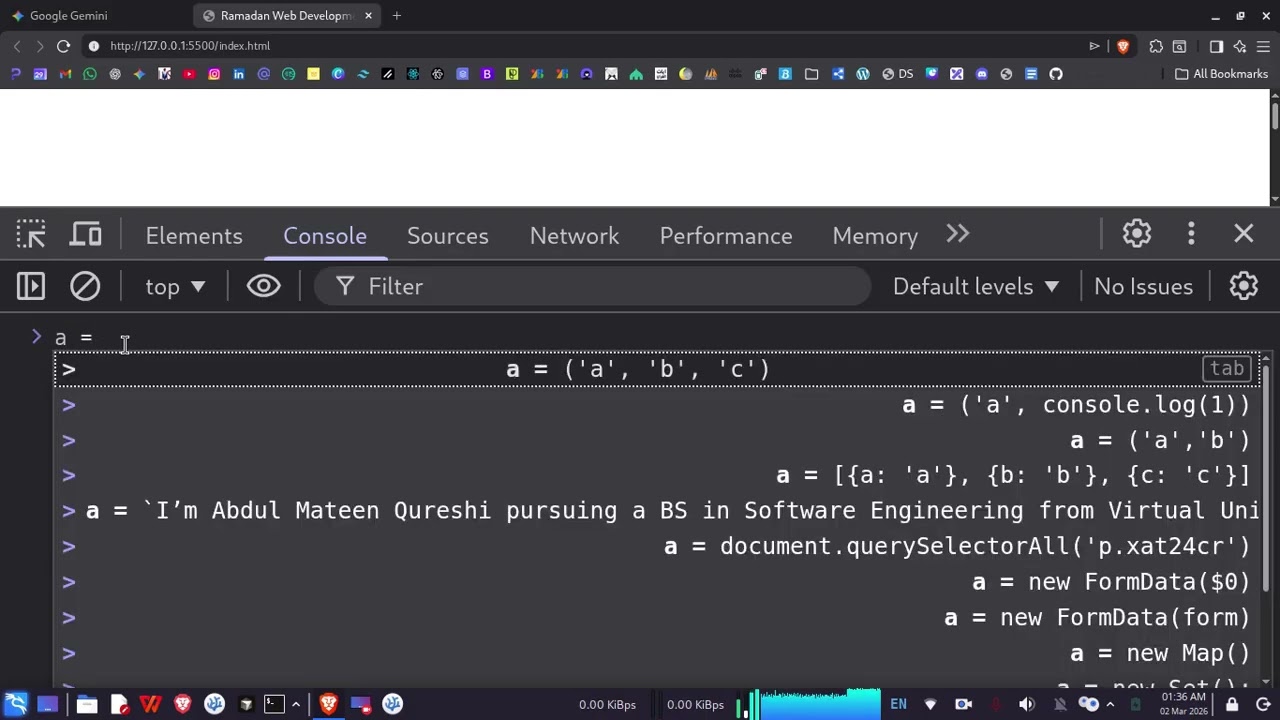Open the Gmail bookmark

[65, 74]
